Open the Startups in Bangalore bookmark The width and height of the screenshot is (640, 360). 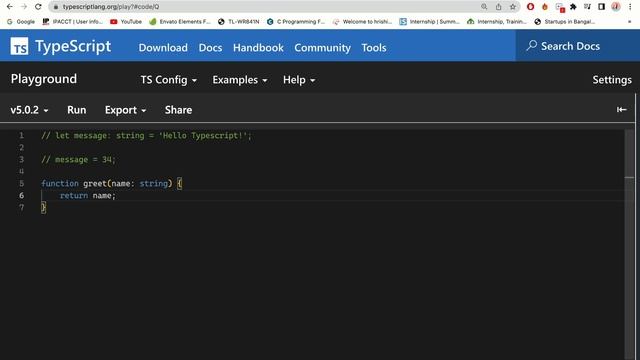(564, 22)
